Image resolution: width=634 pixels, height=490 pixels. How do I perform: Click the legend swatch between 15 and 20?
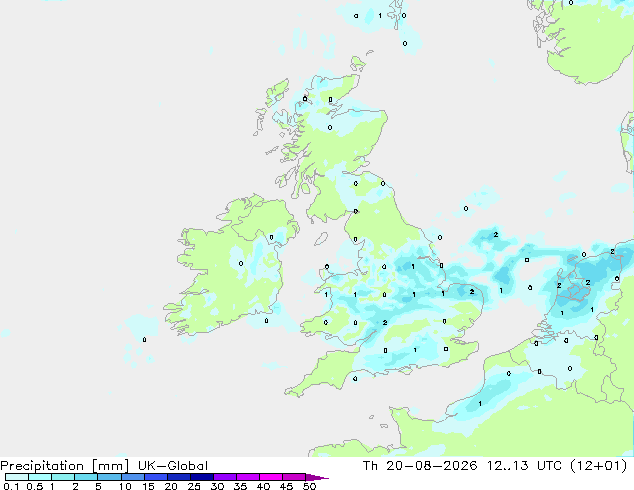coord(156,477)
